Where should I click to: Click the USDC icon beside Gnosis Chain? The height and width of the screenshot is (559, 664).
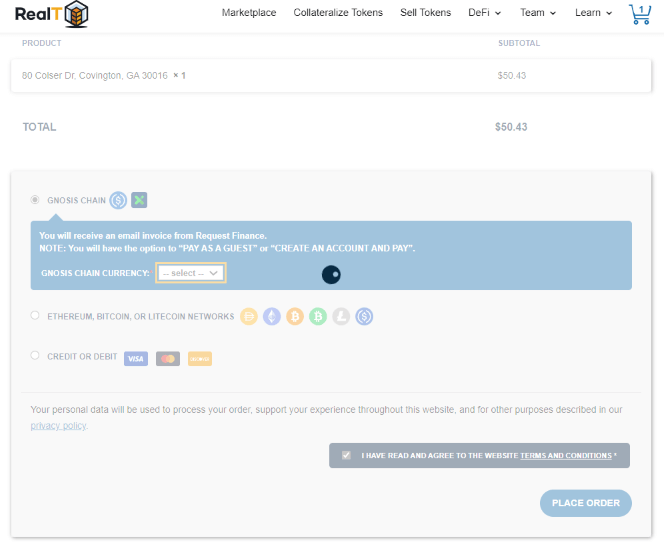click(x=118, y=200)
